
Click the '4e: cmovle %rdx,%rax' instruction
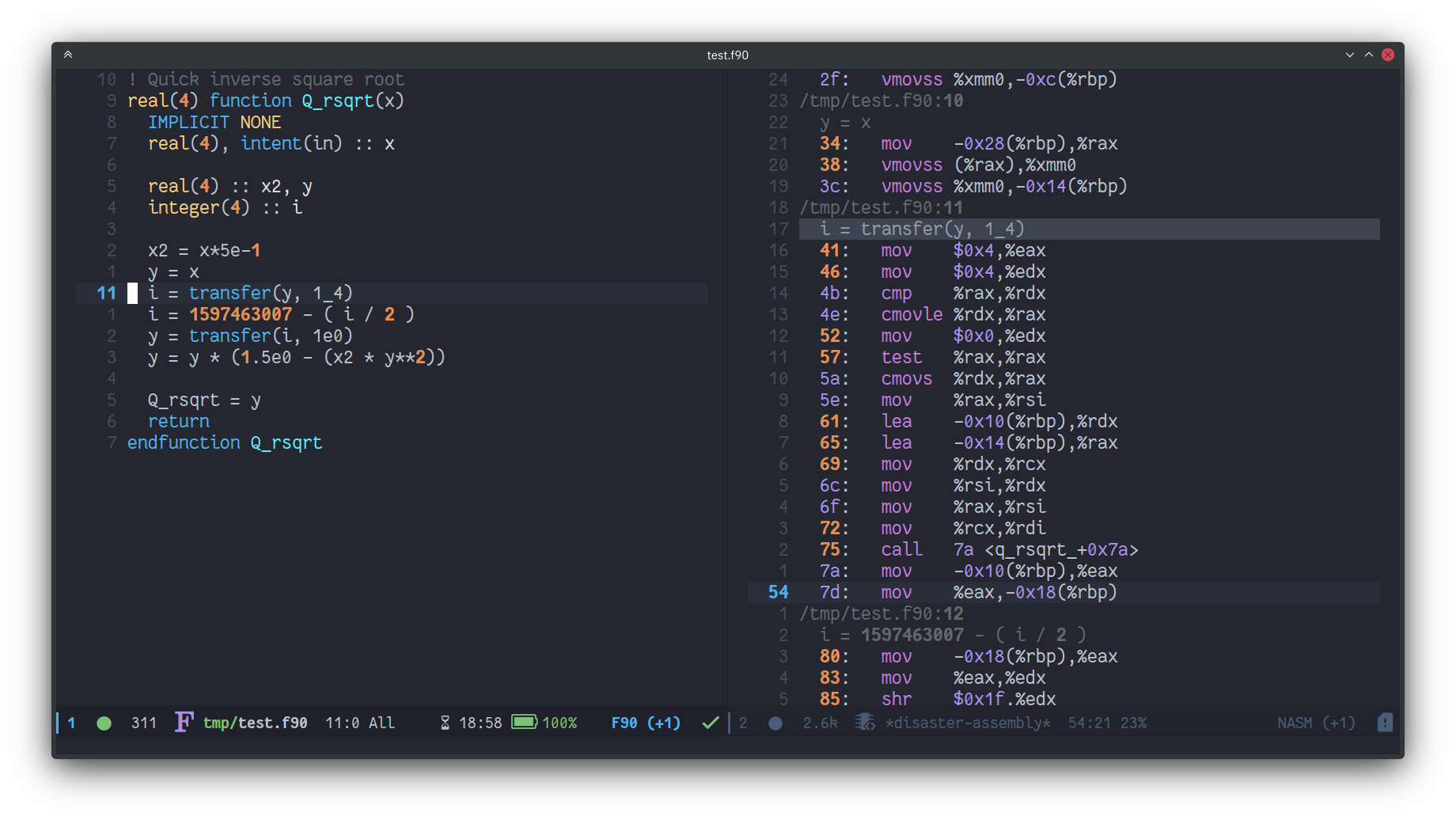coord(933,314)
